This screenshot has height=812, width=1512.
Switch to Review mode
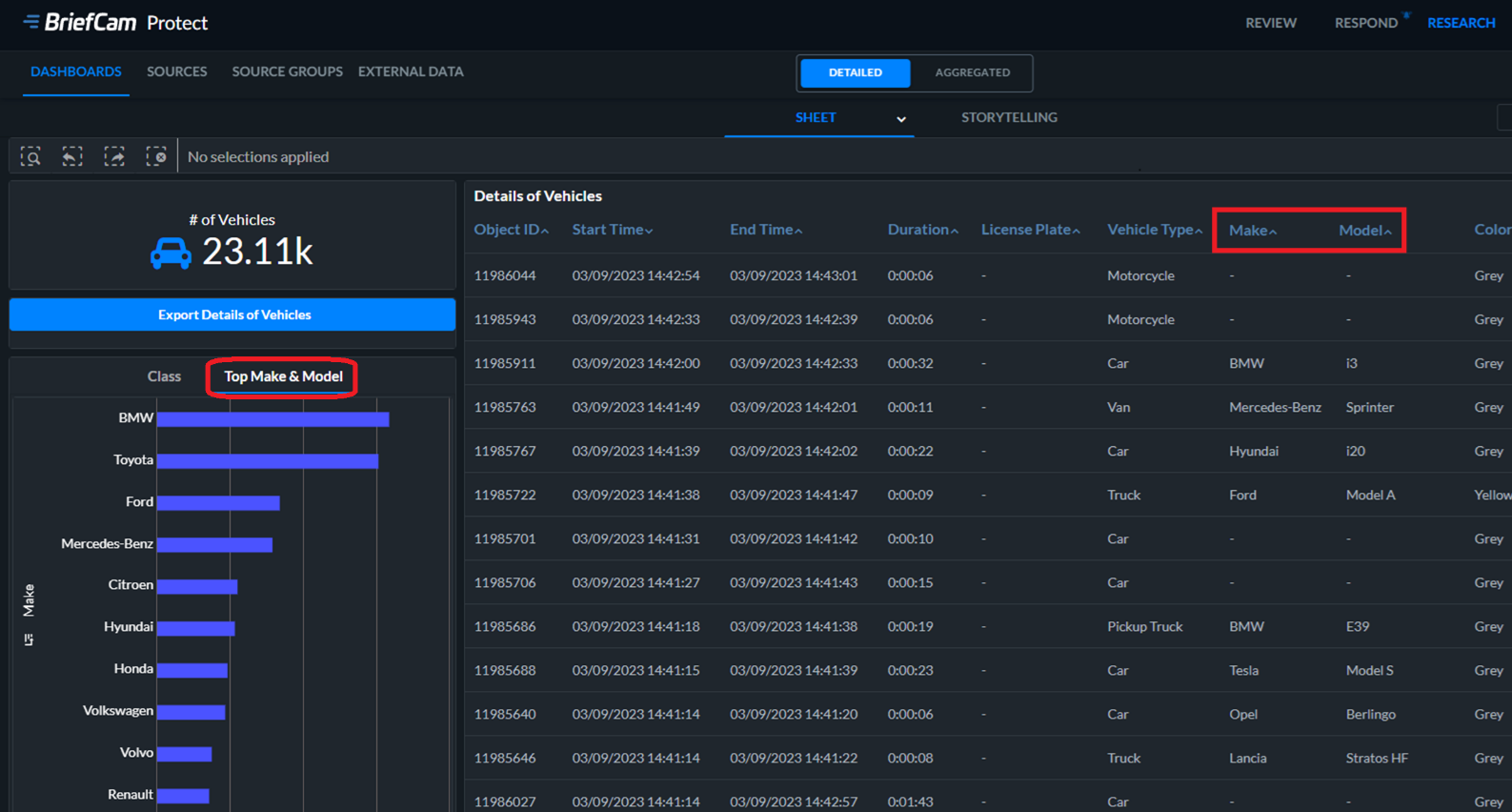tap(1271, 23)
